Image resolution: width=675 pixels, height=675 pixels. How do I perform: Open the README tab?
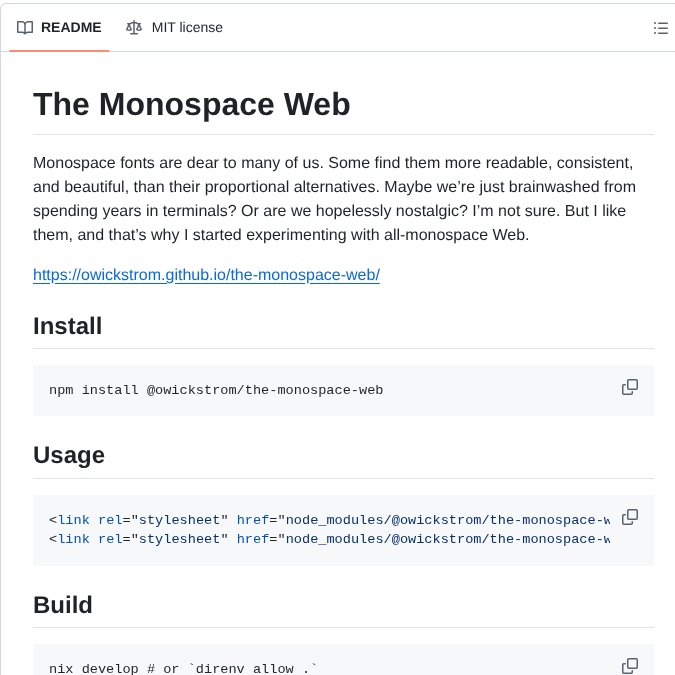click(x=59, y=28)
